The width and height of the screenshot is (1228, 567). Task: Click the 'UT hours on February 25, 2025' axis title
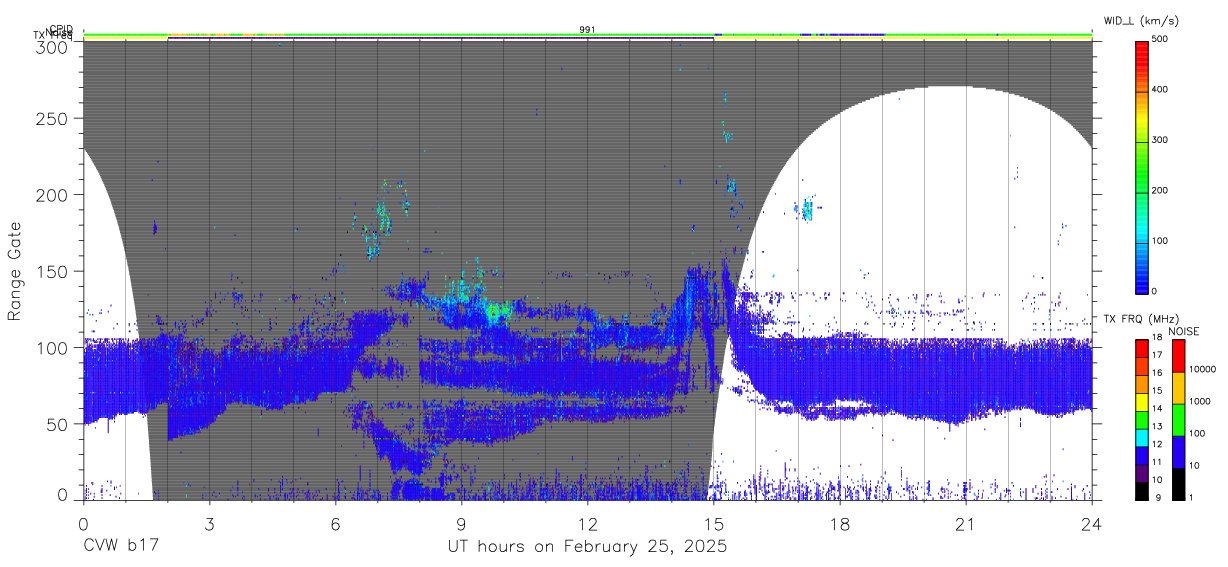pos(587,548)
